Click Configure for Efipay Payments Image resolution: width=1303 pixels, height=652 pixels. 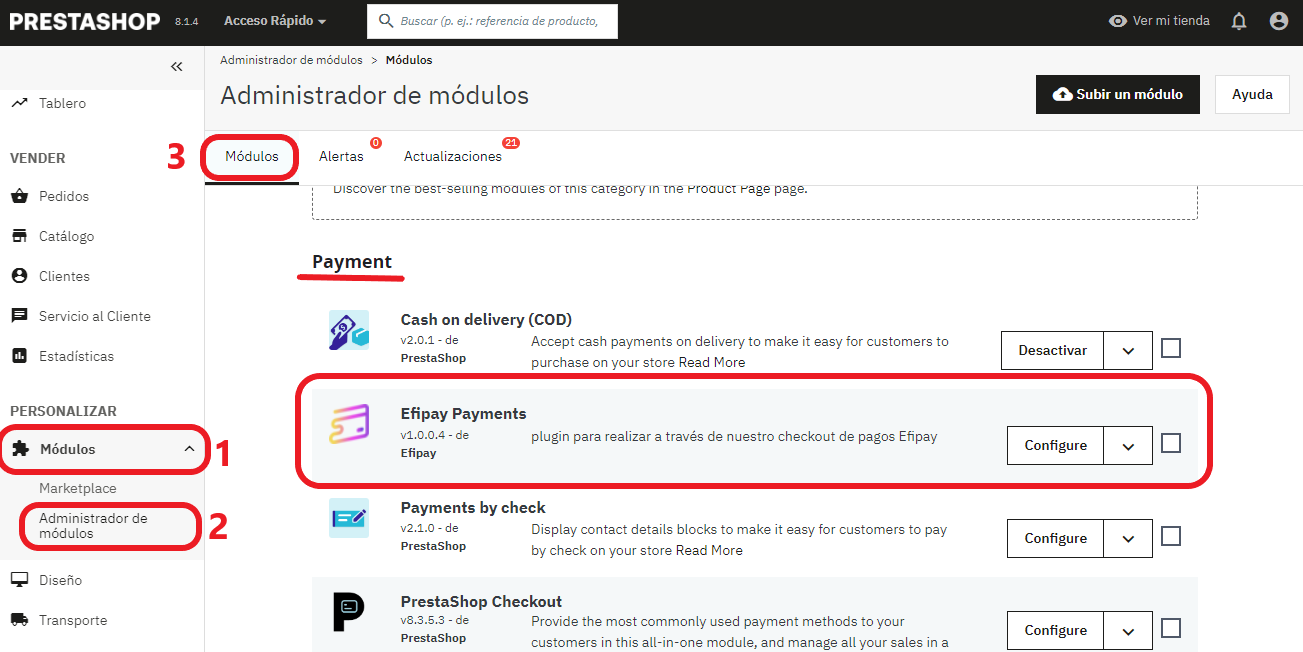tap(1055, 446)
